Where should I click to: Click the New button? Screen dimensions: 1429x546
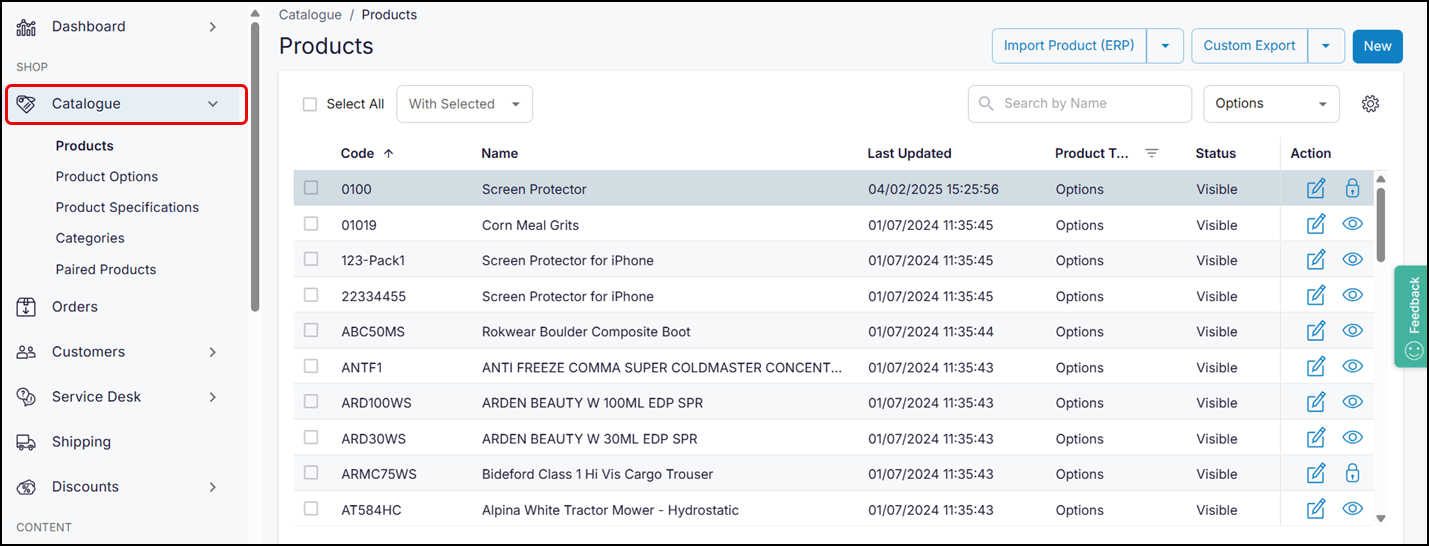[x=1377, y=46]
